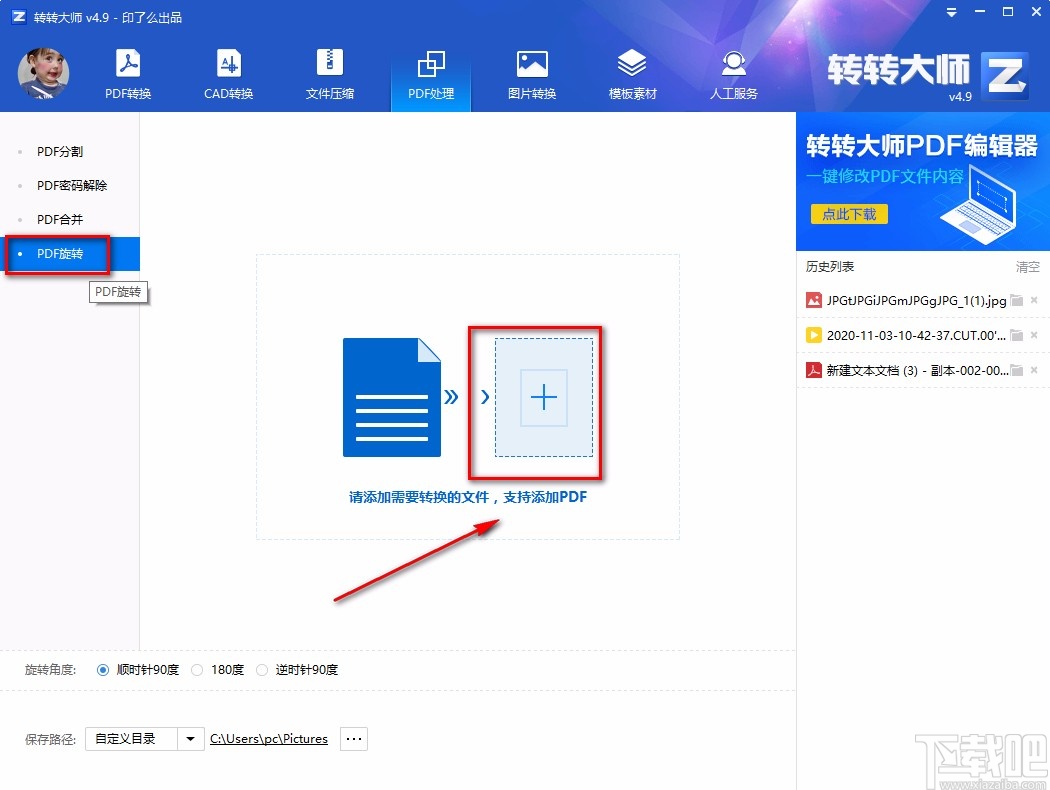Viewport: 1050px width, 790px height.
Task: Select the 顺时针90度 rotation option
Action: [103, 670]
